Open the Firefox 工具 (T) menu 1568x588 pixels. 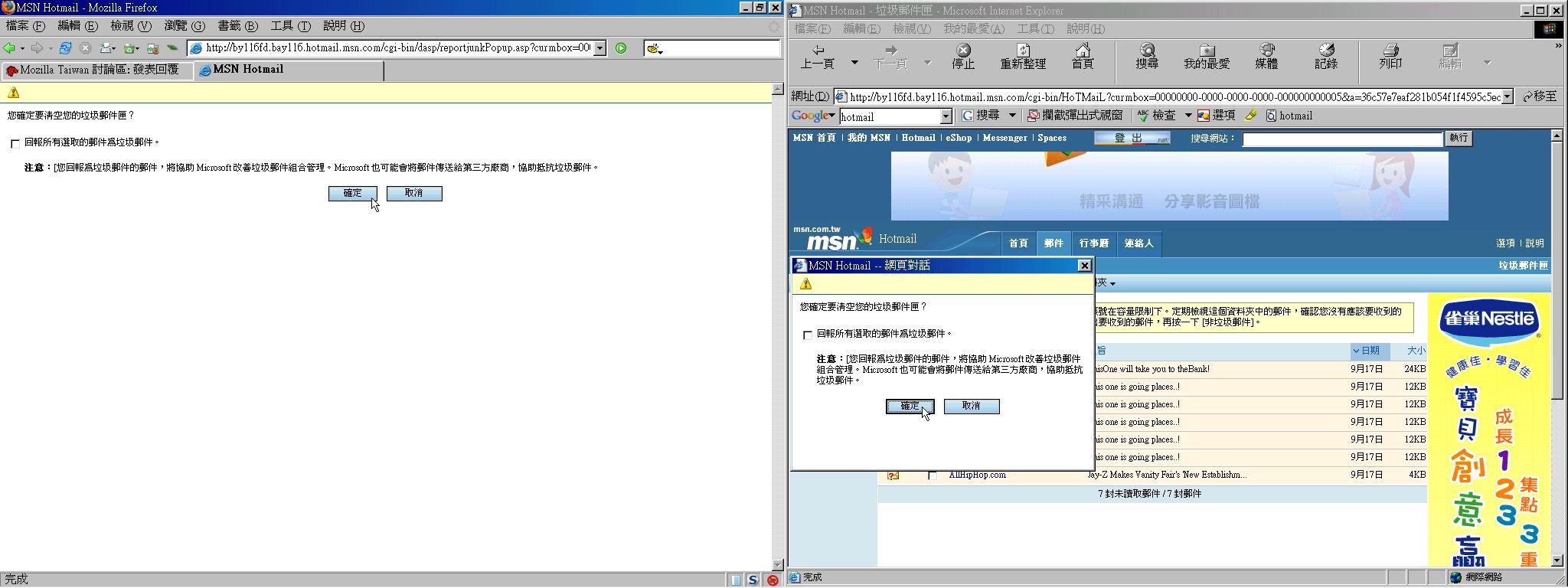290,26
